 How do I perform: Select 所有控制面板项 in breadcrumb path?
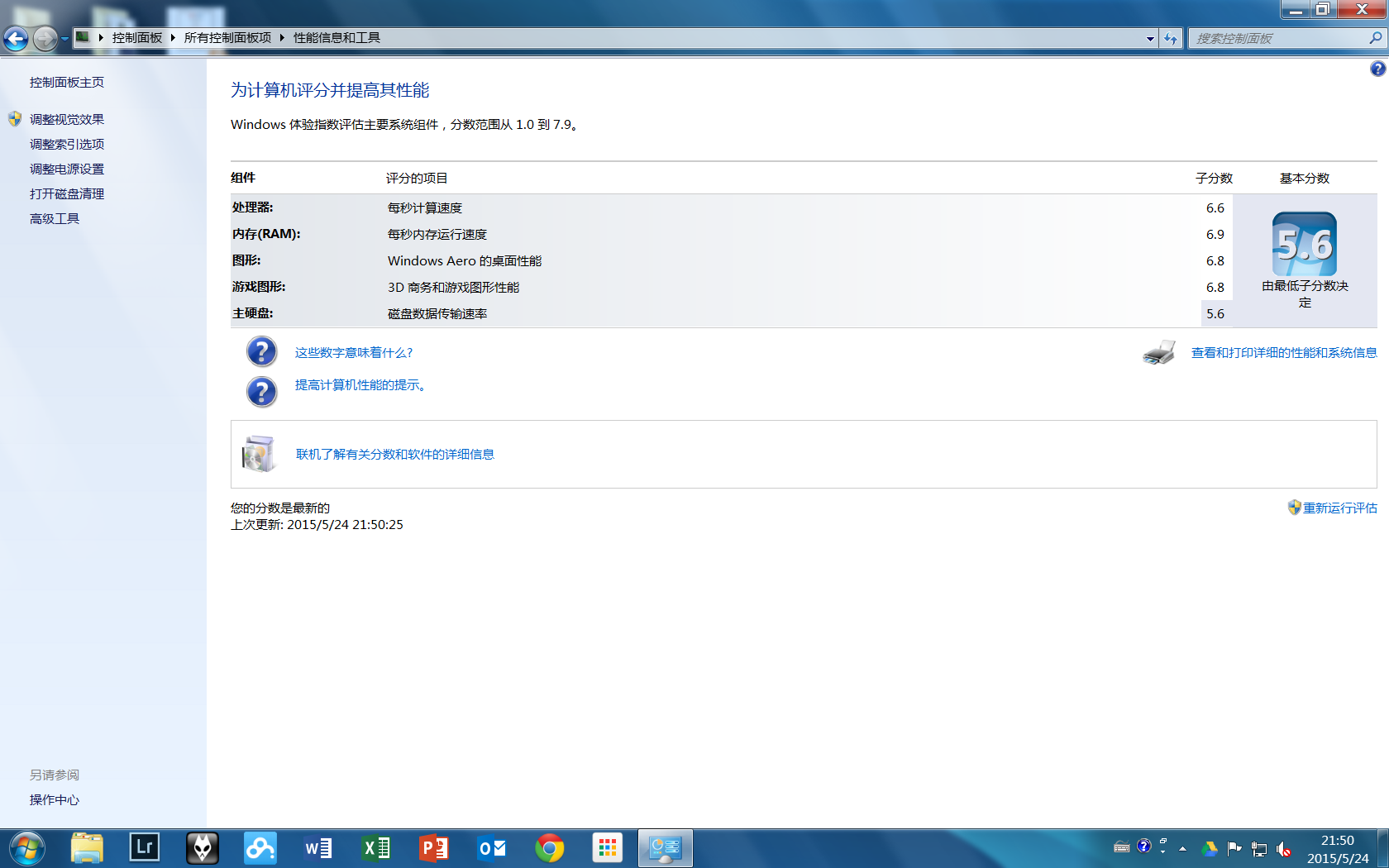coord(227,38)
